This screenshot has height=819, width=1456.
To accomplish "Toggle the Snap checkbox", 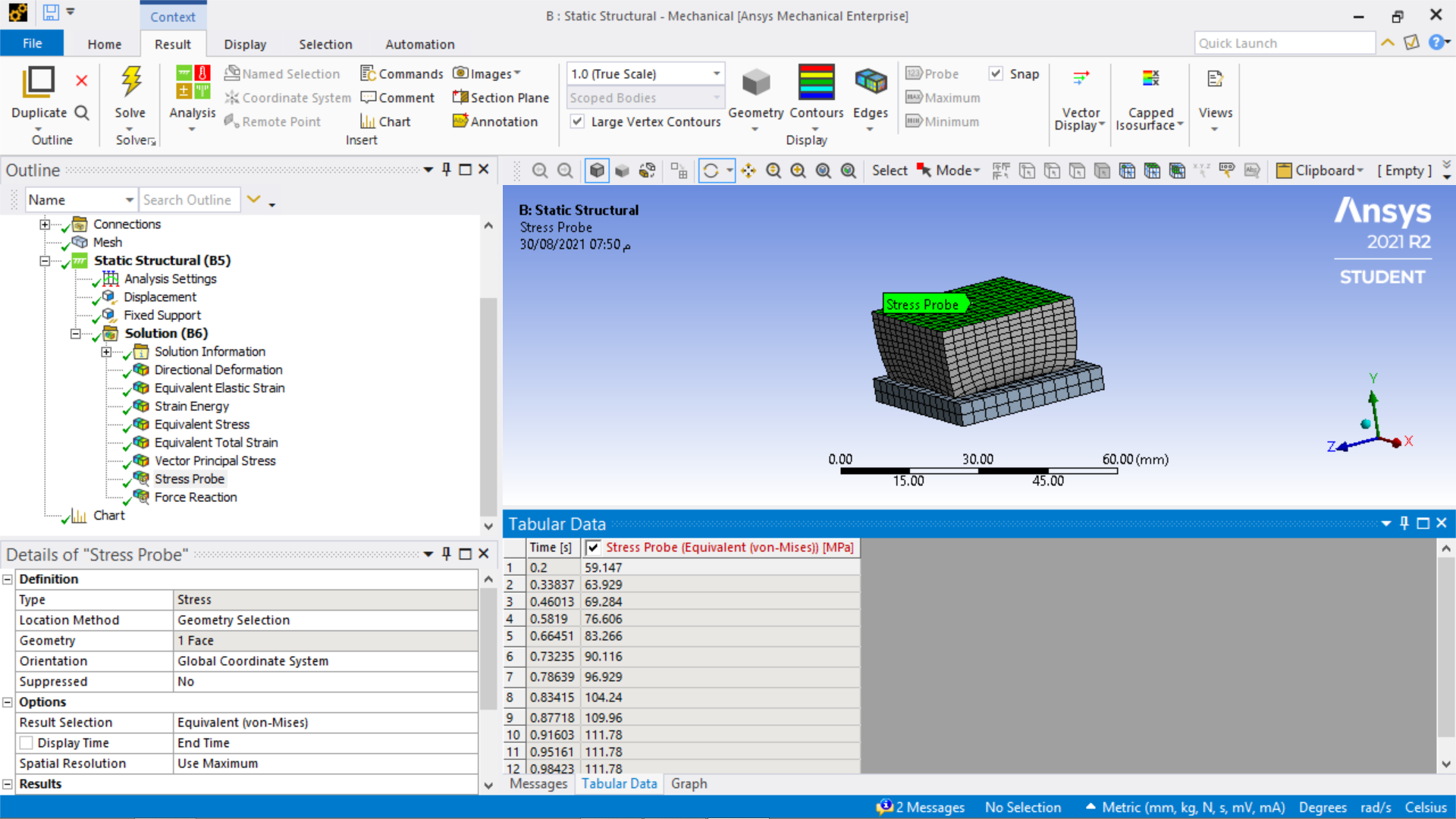I will [x=996, y=74].
